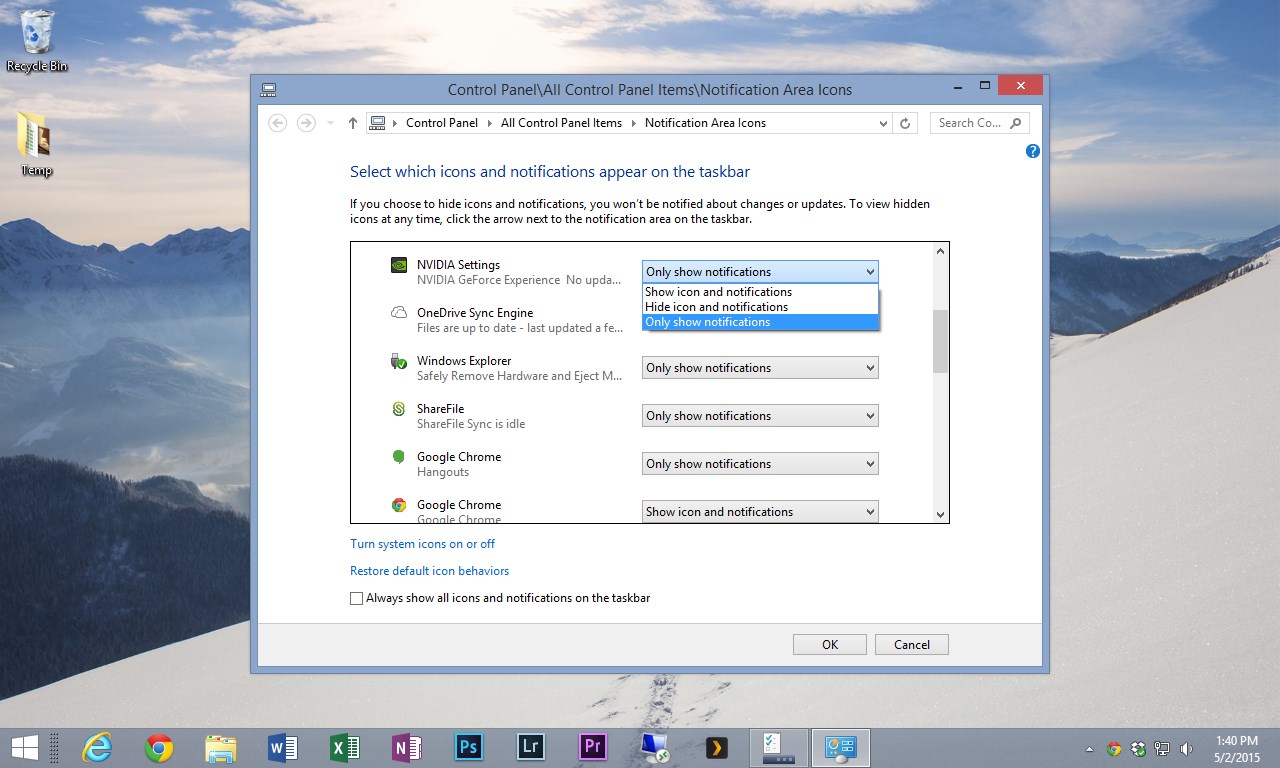This screenshot has height=768, width=1280.
Task: Click the Back navigation arrow
Action: tap(277, 122)
